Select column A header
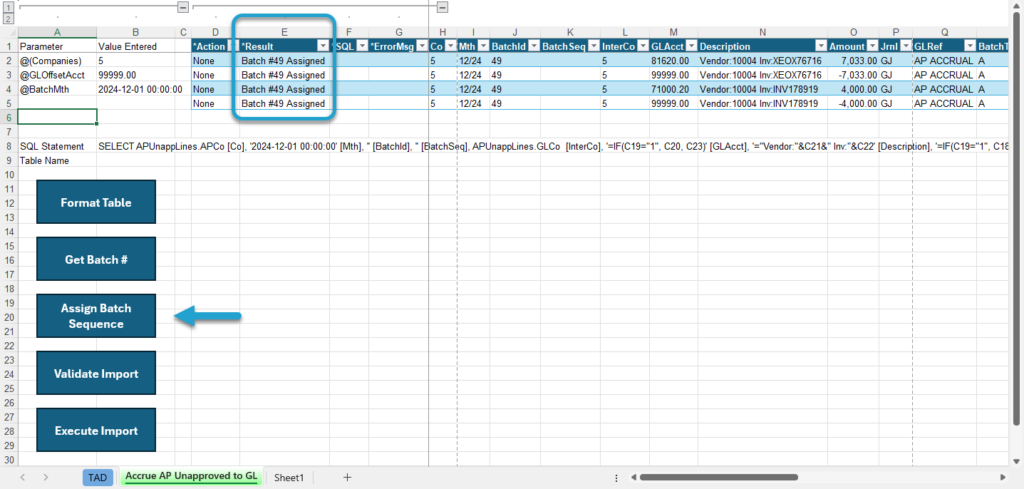The image size is (1024, 489). point(57,33)
